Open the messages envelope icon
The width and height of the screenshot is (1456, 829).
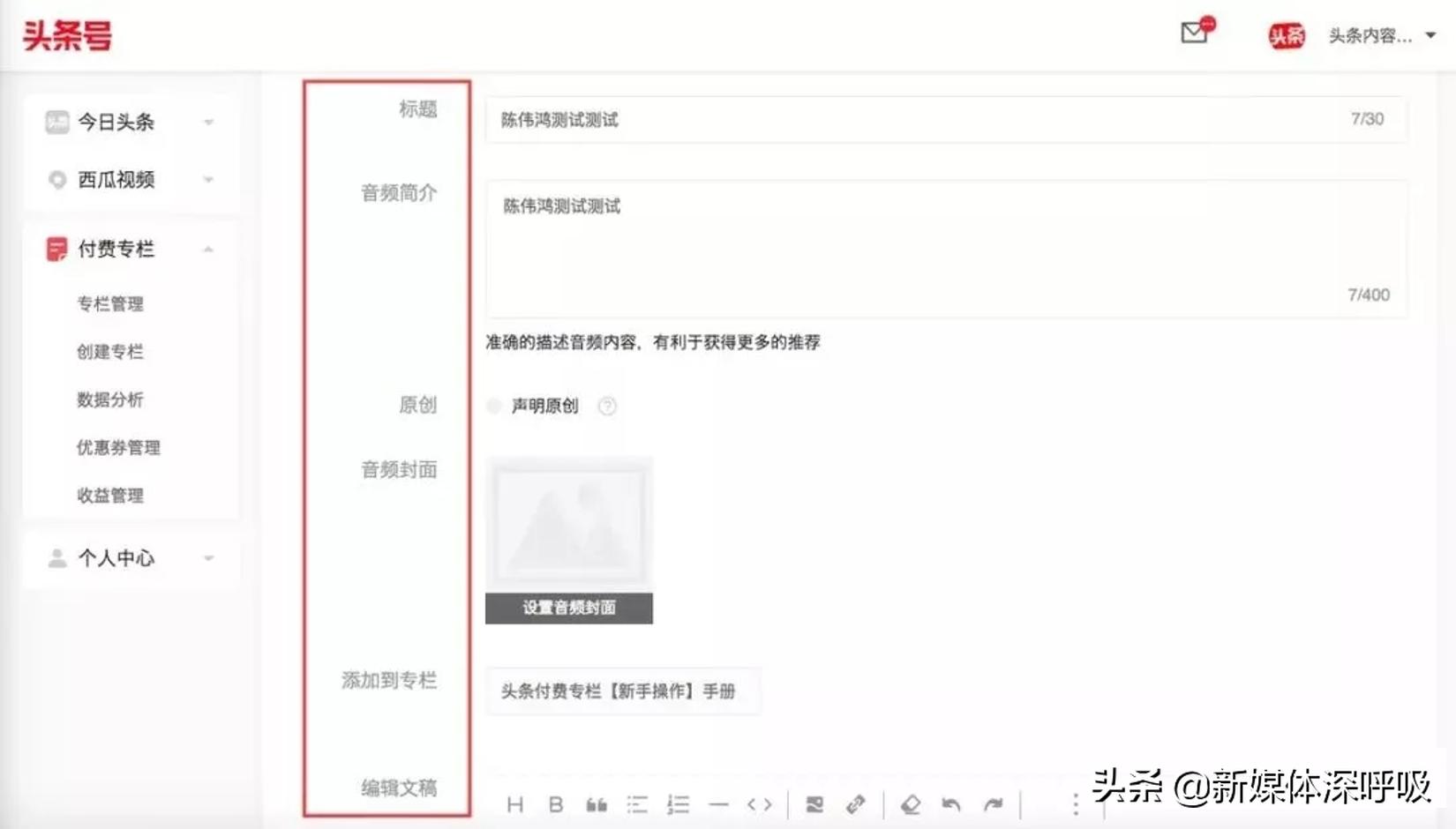[x=1194, y=34]
